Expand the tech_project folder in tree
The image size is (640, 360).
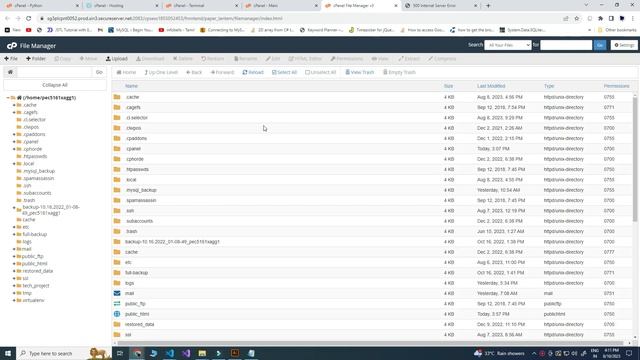[x=14, y=286]
